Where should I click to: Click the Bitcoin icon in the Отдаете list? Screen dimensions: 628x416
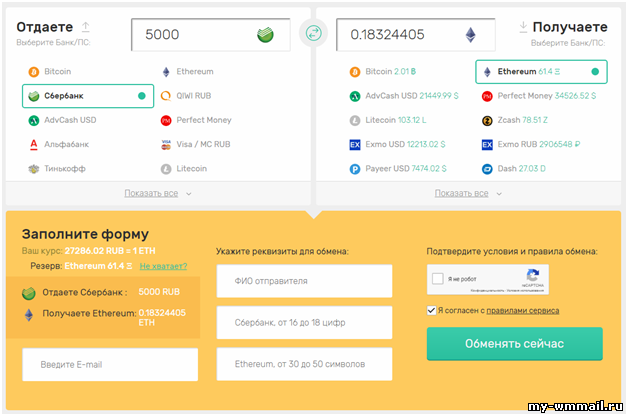click(x=34, y=72)
